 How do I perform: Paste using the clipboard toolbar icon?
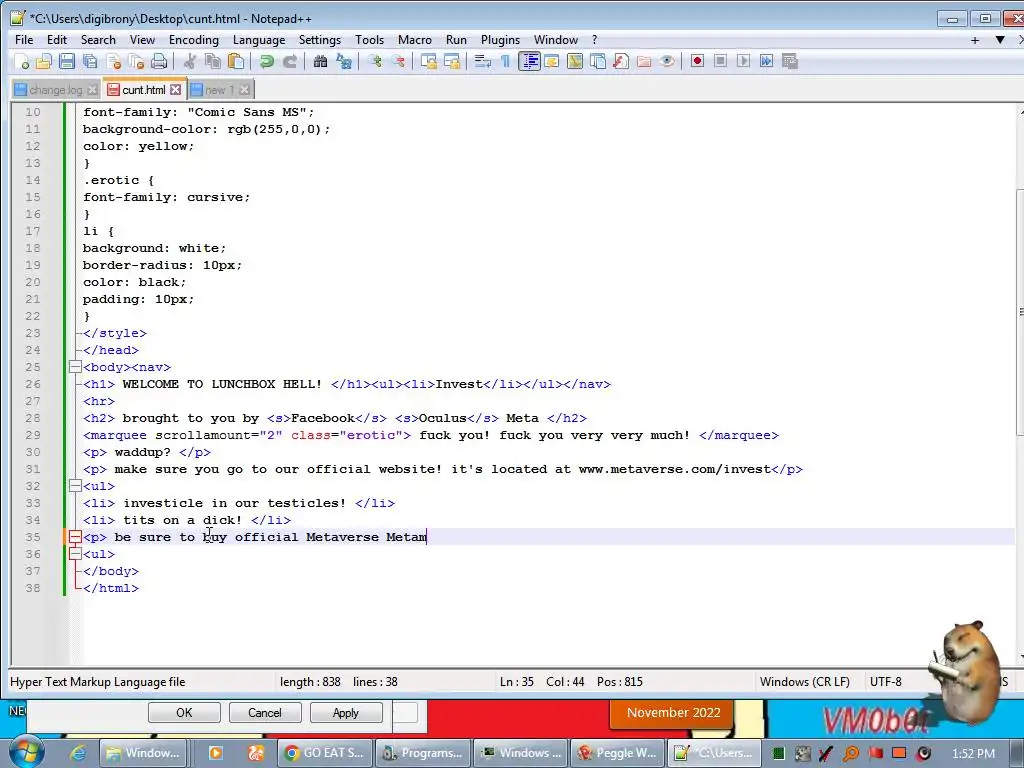point(236,61)
